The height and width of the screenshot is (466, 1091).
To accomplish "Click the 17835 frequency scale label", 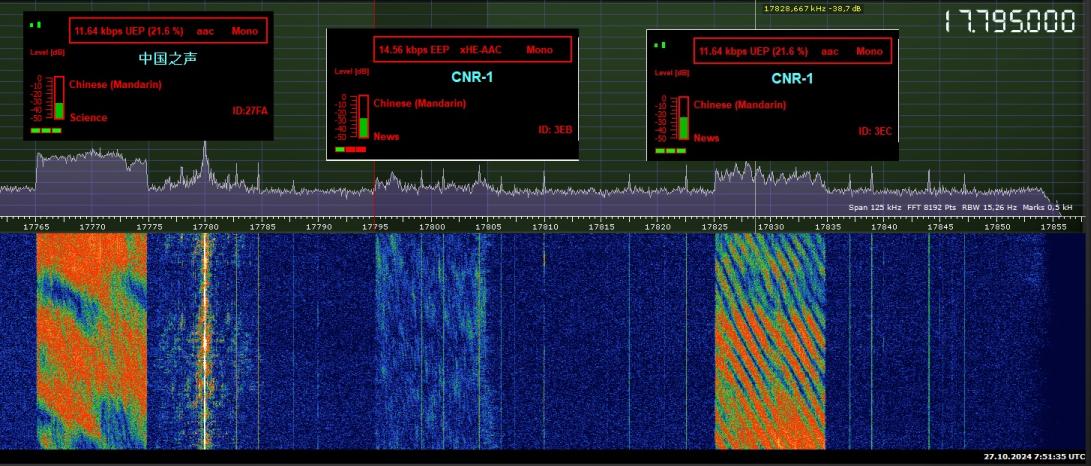I will (828, 227).
